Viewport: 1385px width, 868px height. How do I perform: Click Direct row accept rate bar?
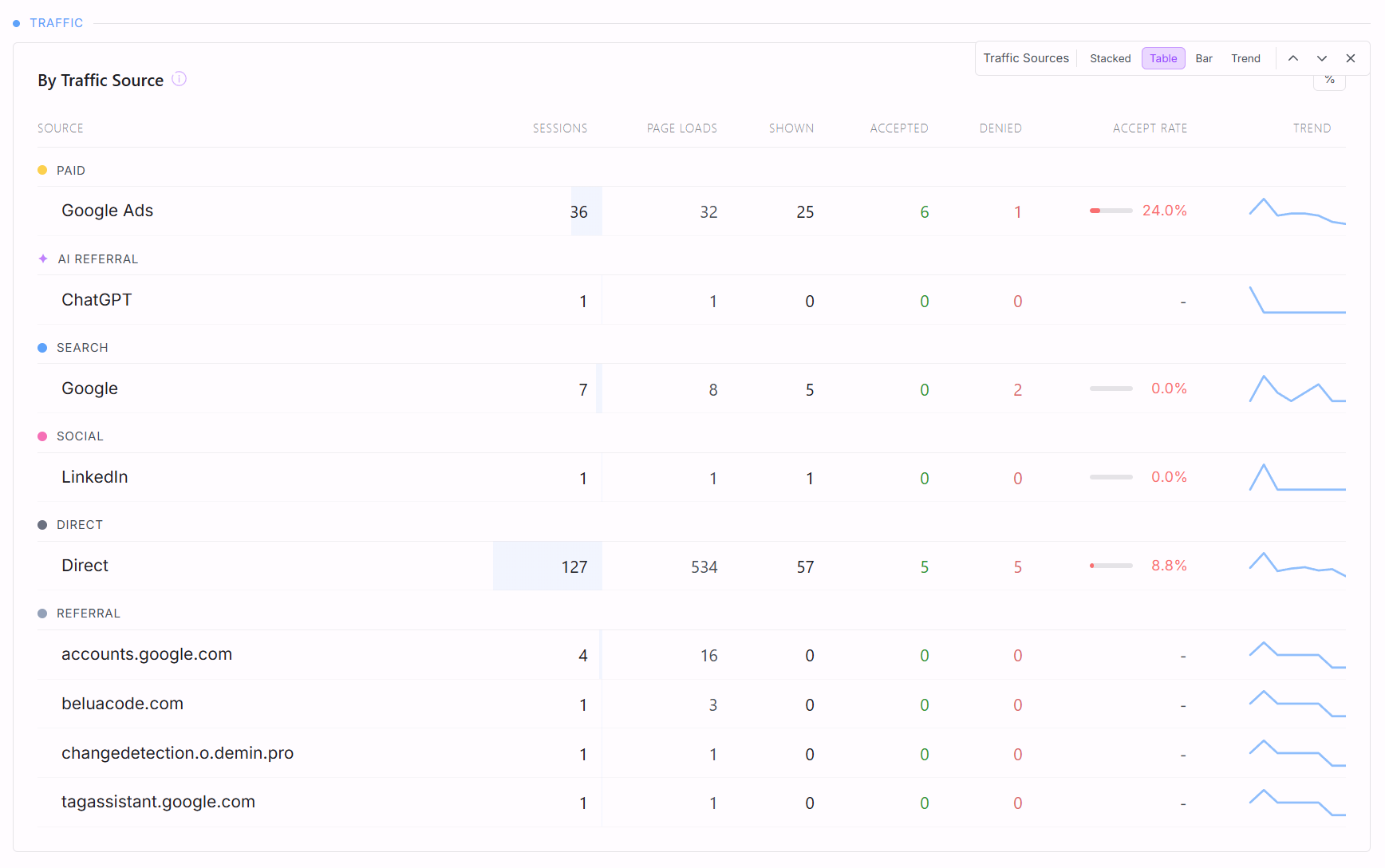pyautogui.click(x=1111, y=566)
